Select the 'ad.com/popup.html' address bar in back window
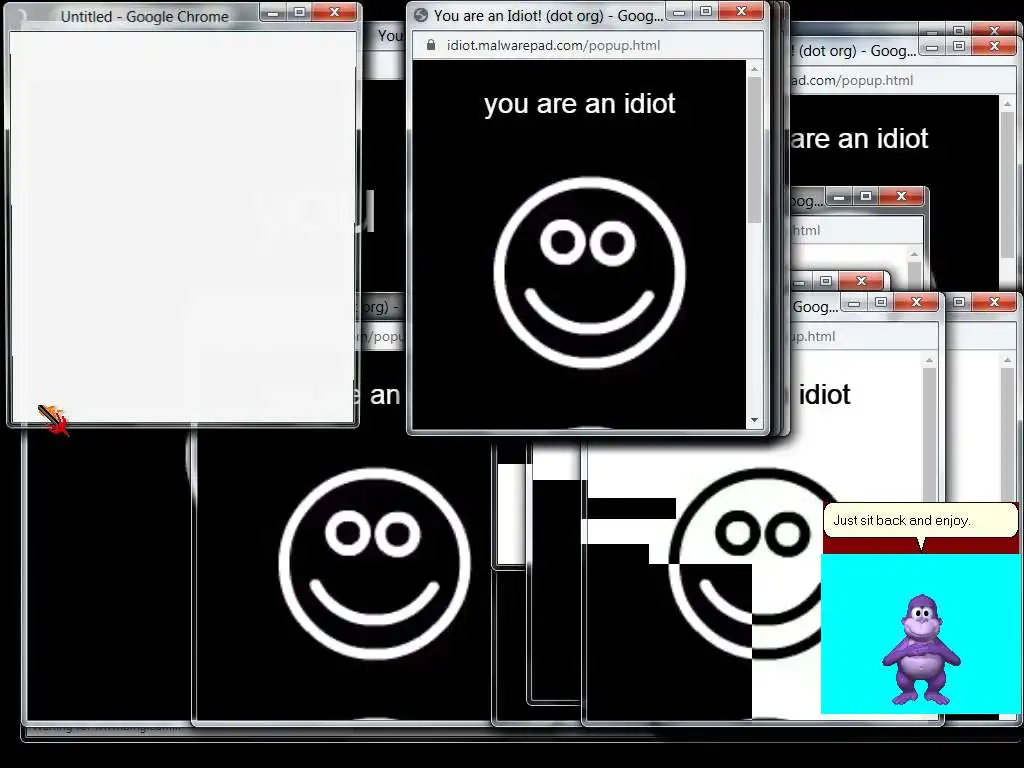This screenshot has height=768, width=1024. pos(901,80)
